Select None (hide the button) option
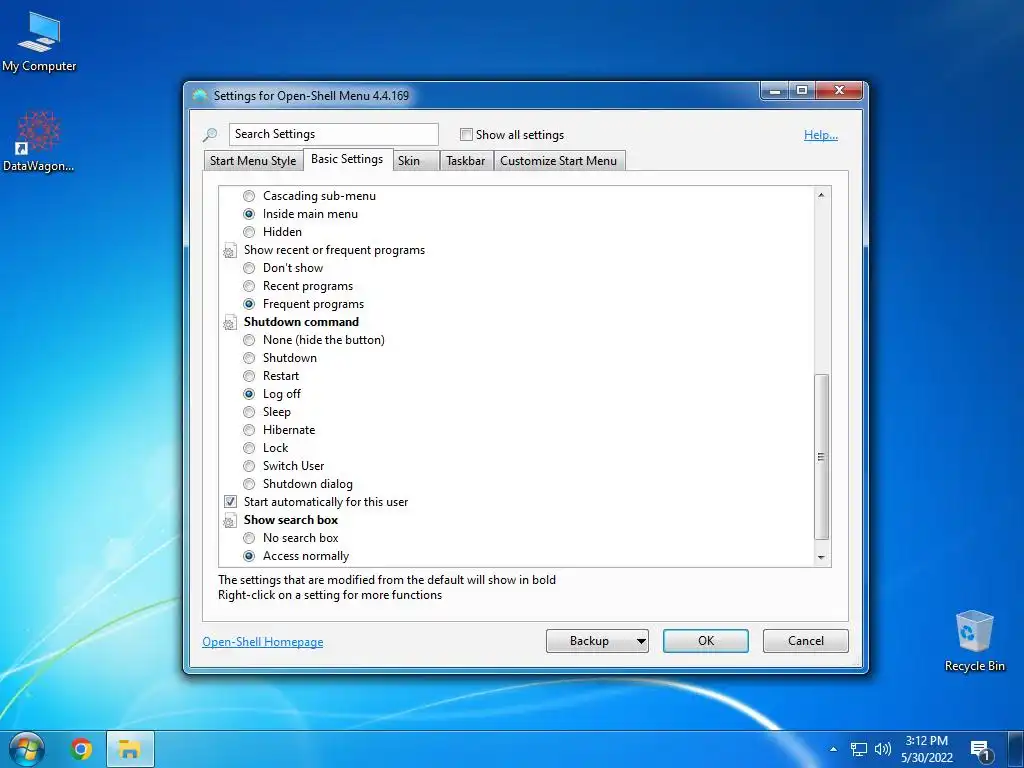1024x768 pixels. (249, 340)
